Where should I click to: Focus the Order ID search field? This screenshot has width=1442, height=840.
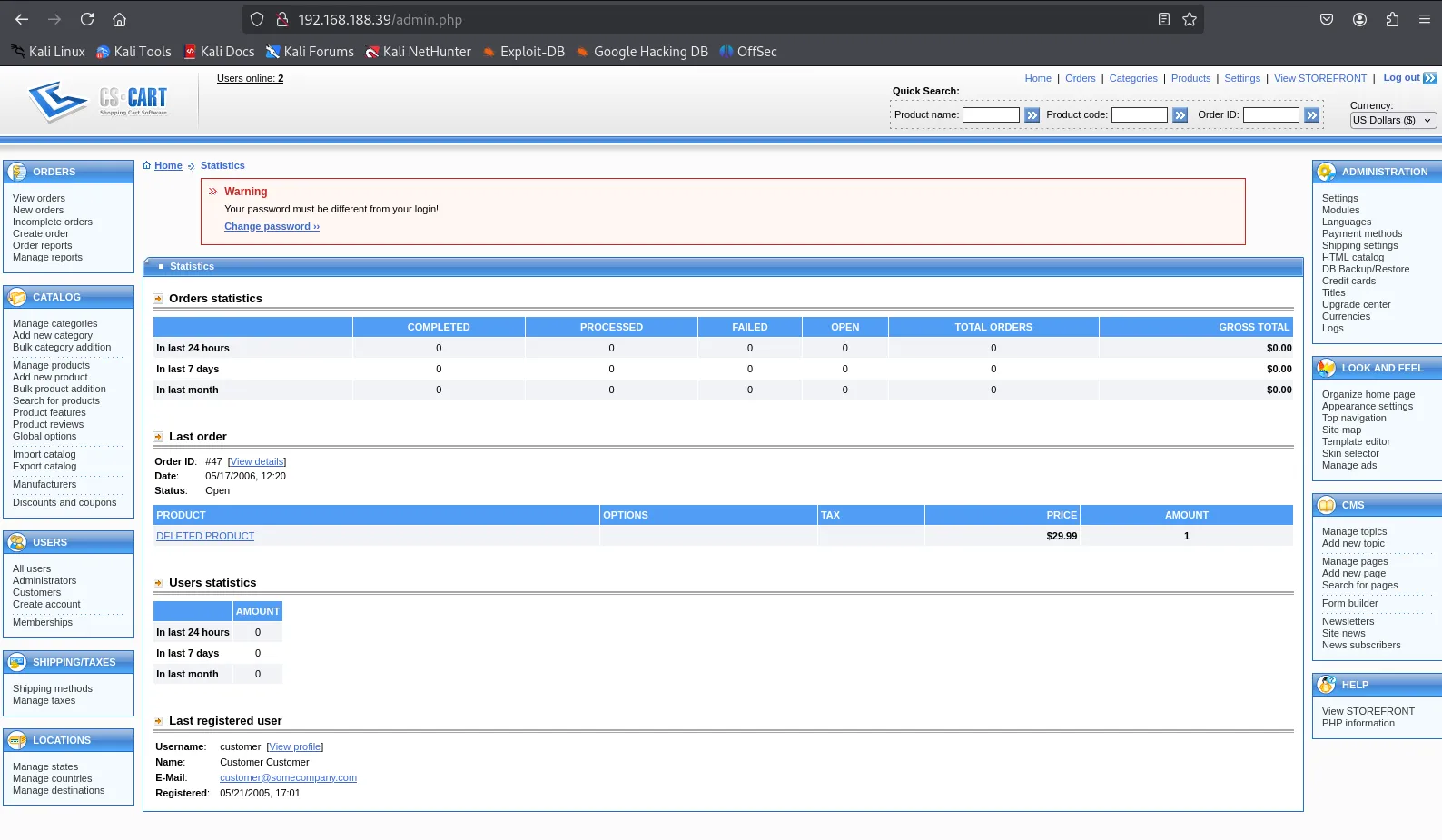pos(1271,114)
